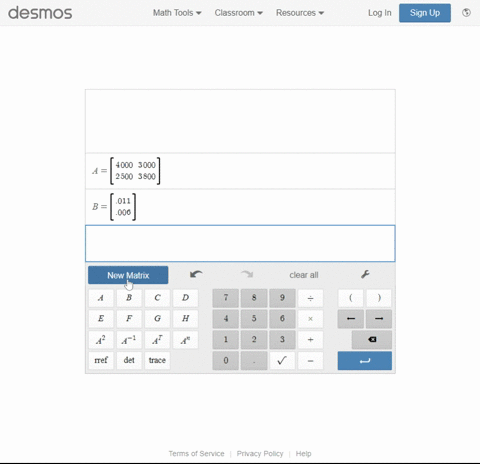Click clear all

(x=304, y=275)
